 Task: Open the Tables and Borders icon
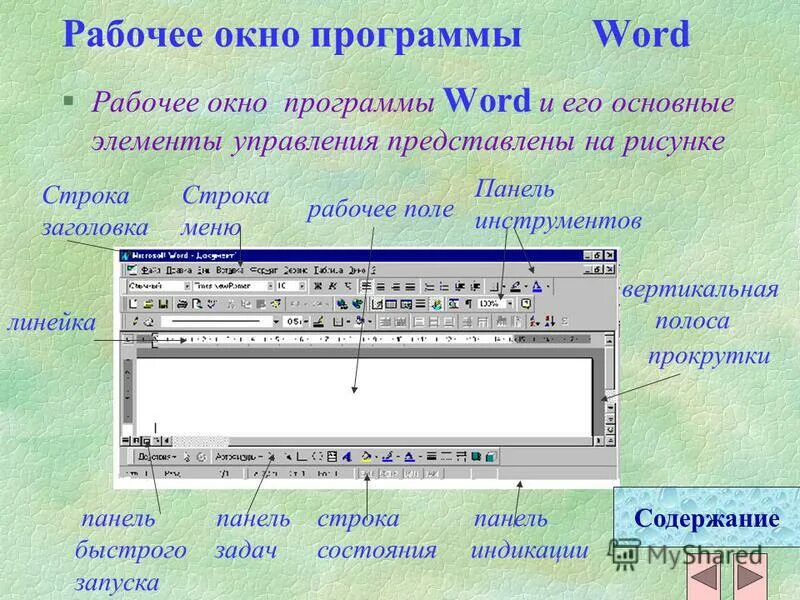tap(378, 304)
